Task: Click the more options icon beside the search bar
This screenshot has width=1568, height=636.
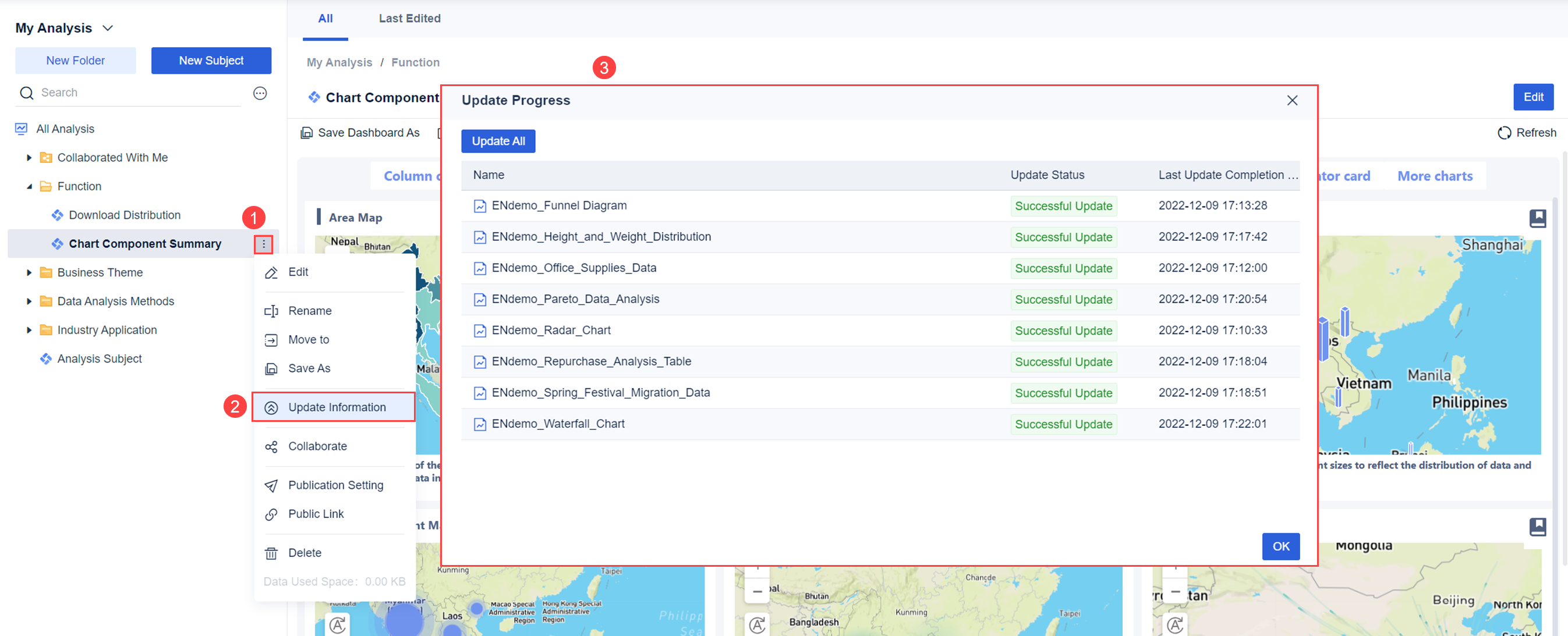Action: click(260, 93)
